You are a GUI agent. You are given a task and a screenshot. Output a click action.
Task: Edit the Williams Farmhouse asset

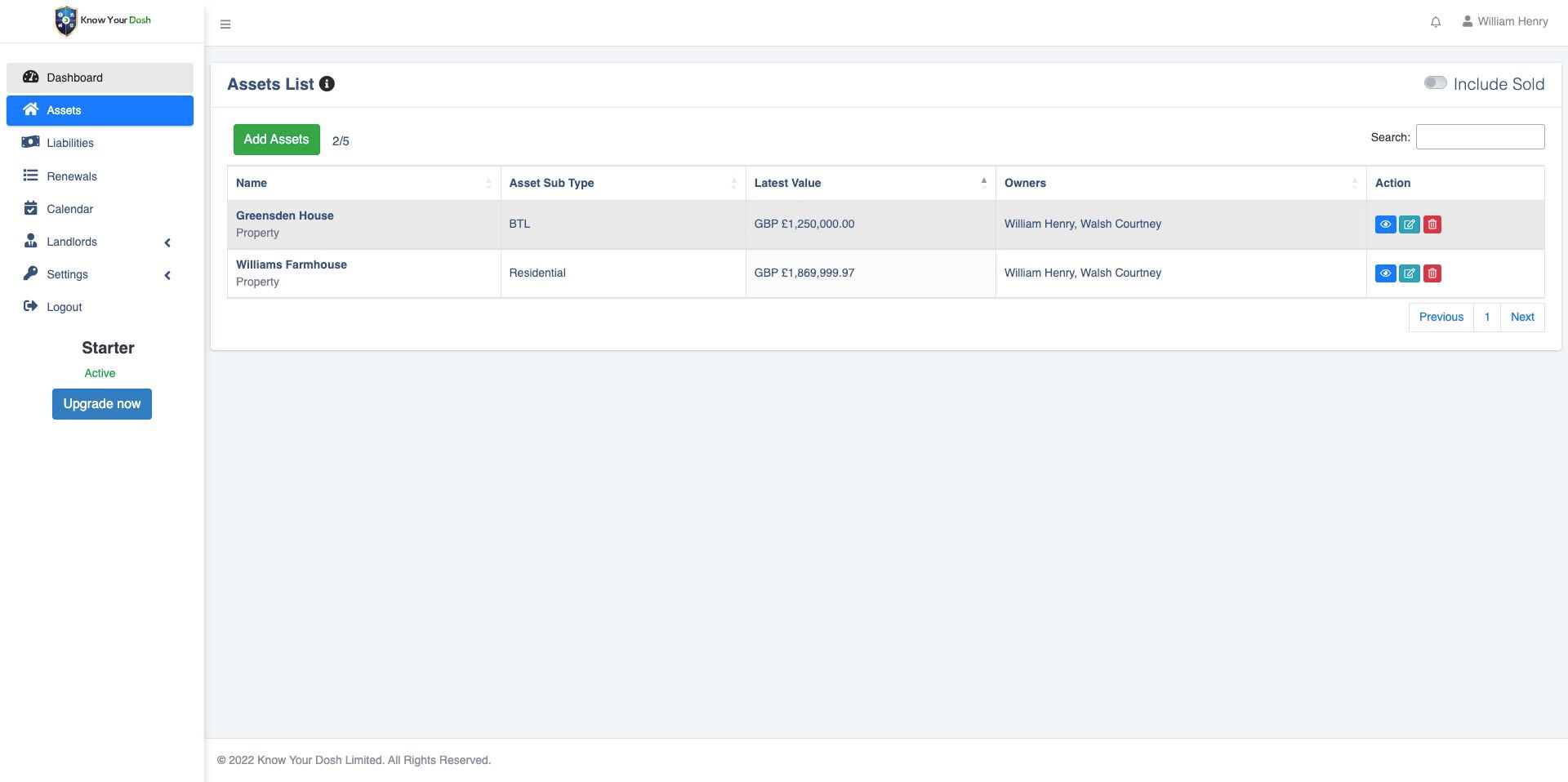1410,273
